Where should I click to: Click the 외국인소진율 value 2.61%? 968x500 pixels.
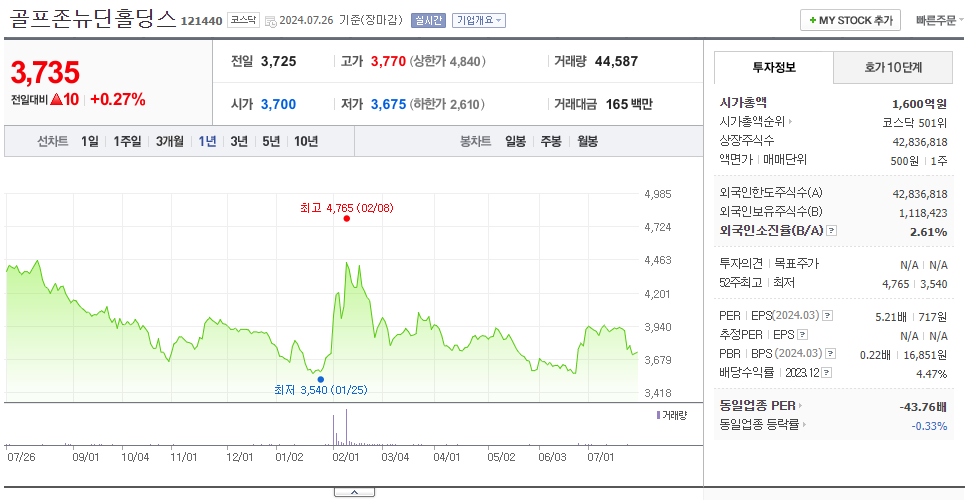928,232
